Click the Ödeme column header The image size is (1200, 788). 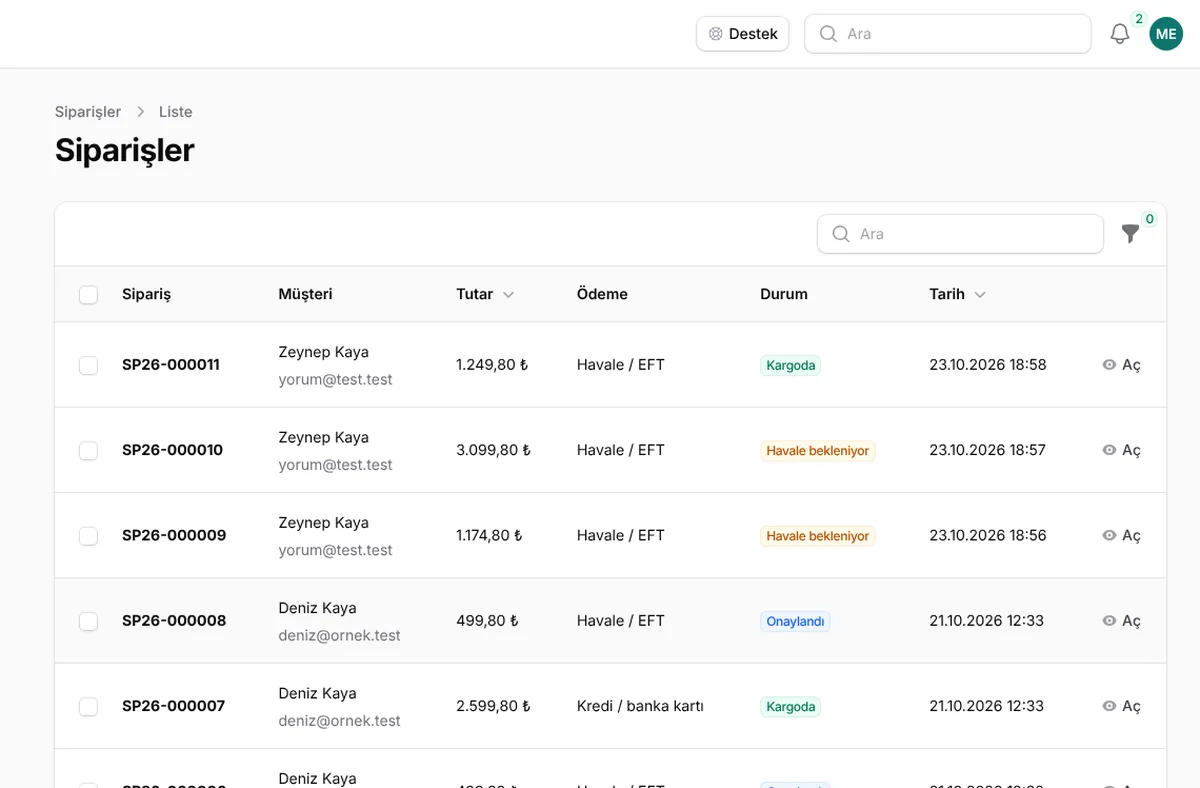(x=602, y=294)
